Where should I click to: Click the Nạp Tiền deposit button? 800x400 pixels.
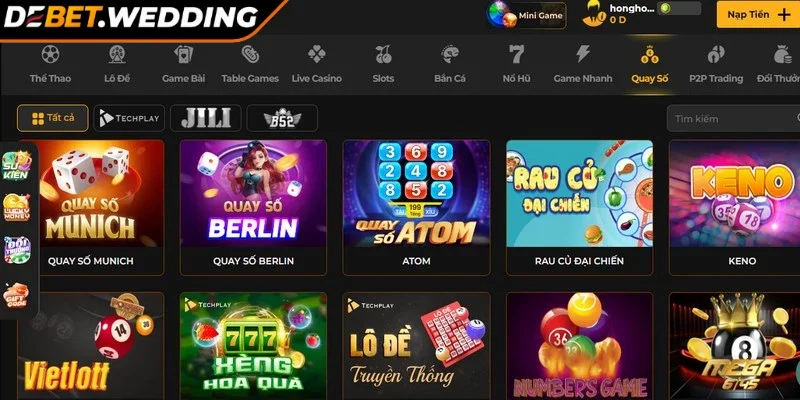pos(758,14)
